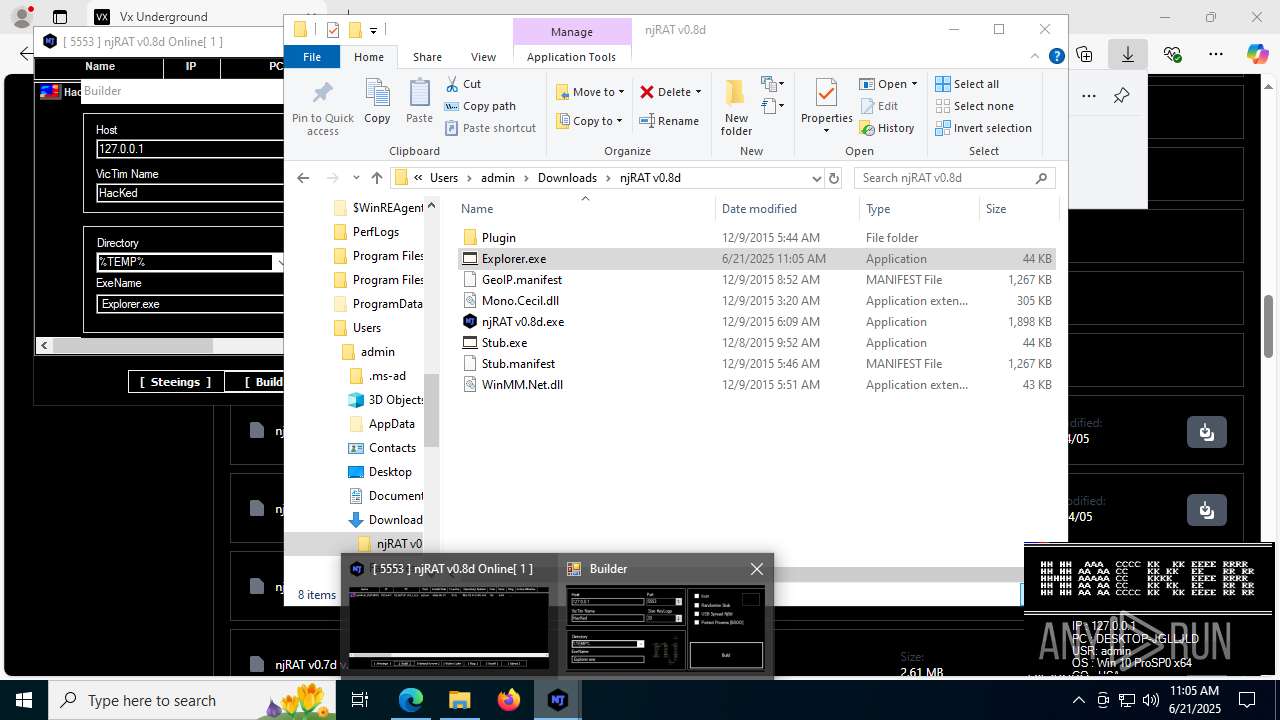Click the ribbon Copy icon
The image size is (1280, 720).
(x=377, y=102)
